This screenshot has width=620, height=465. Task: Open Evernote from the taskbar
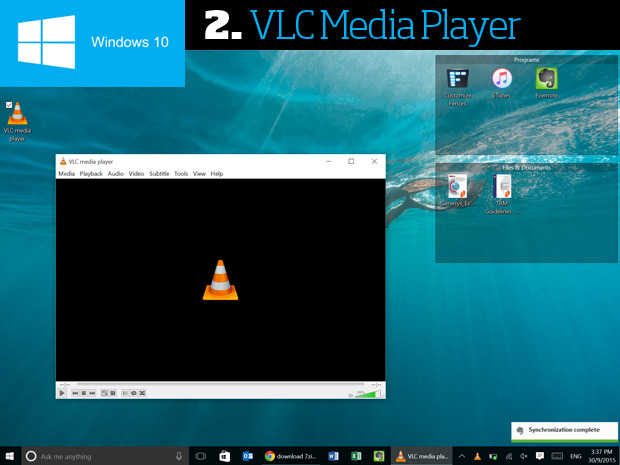[379, 456]
